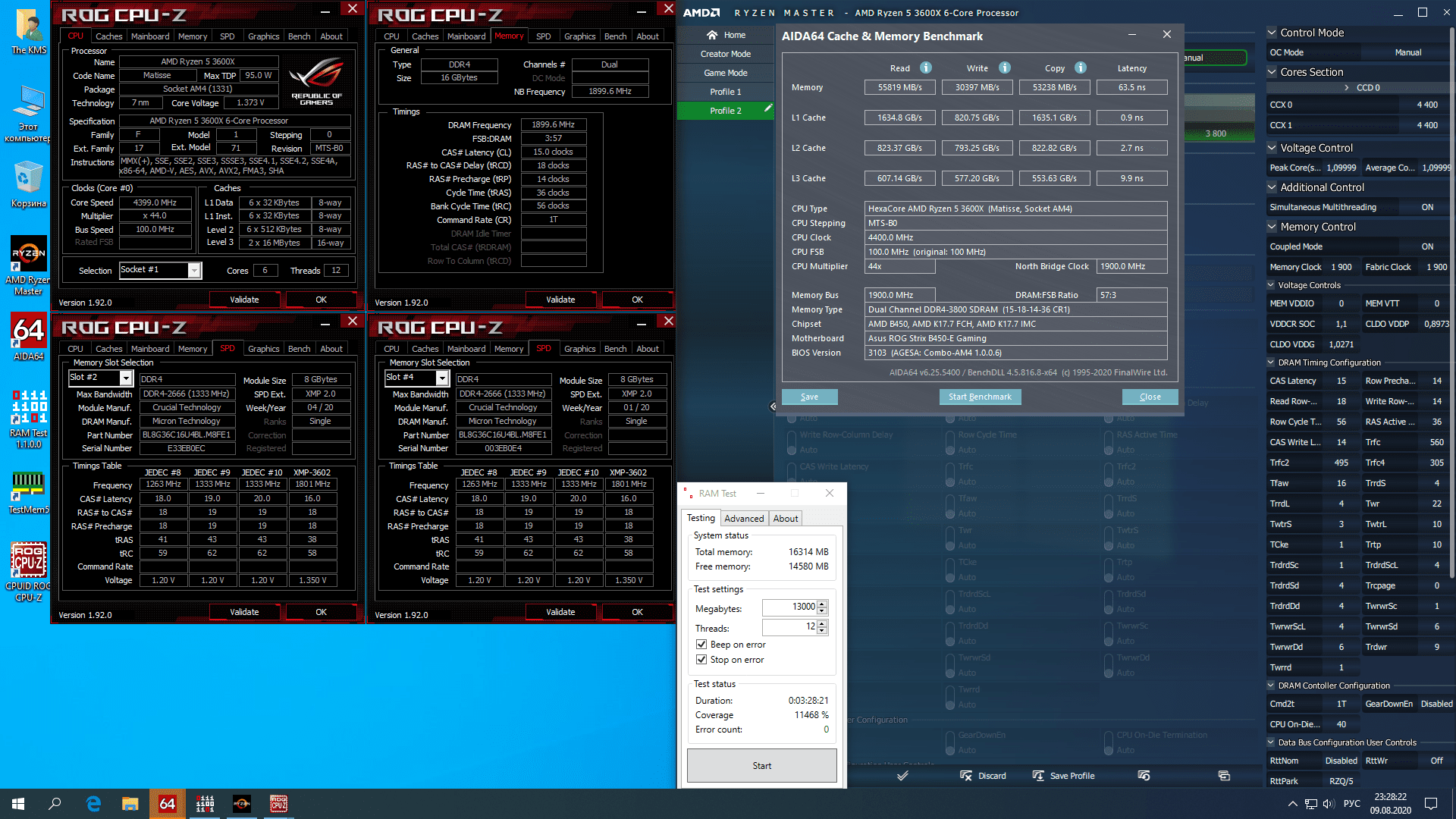1456x819 pixels.
Task: Toggle Stop on error checkbox
Action: [x=701, y=660]
